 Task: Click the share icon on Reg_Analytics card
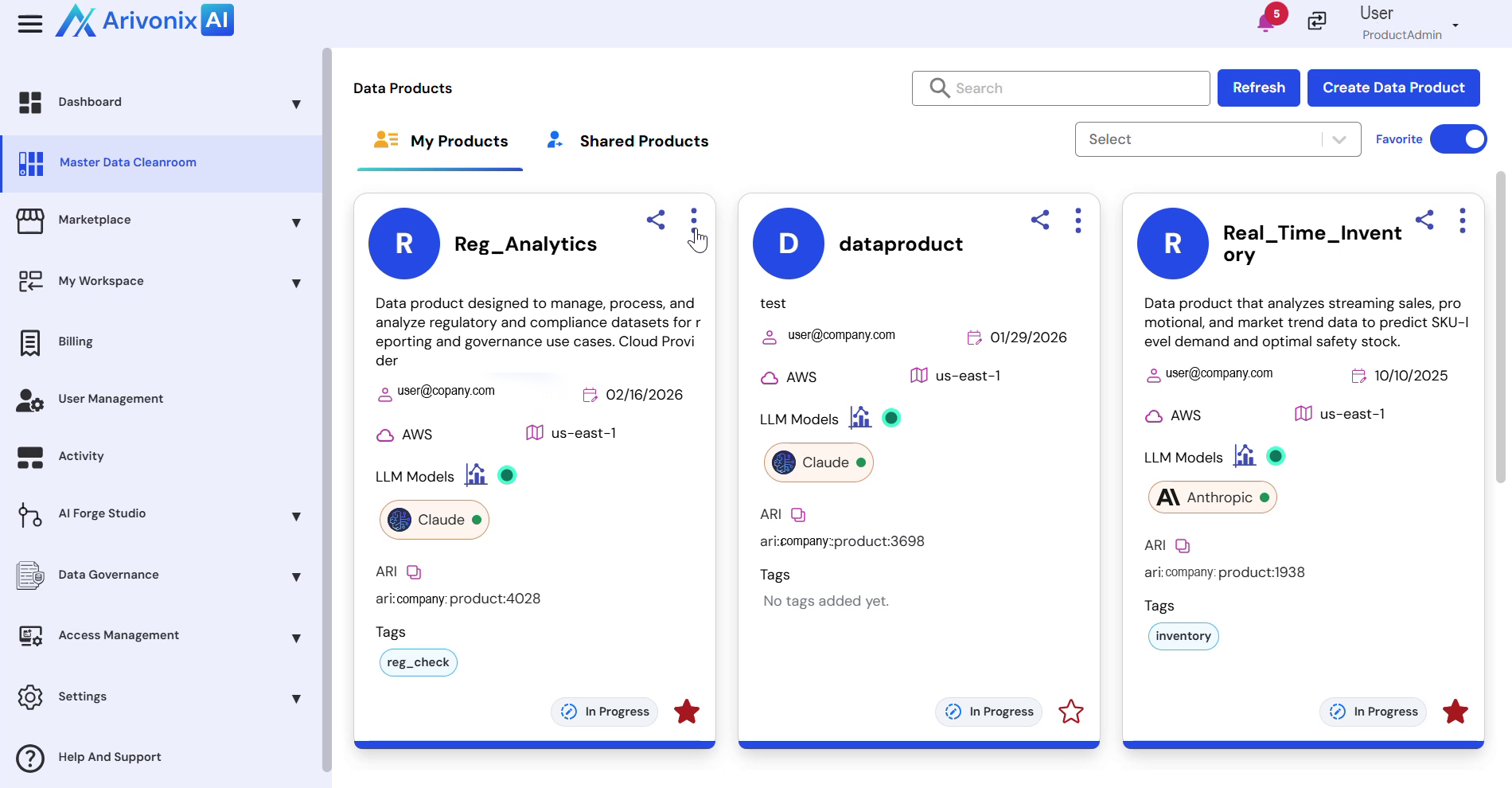[655, 220]
